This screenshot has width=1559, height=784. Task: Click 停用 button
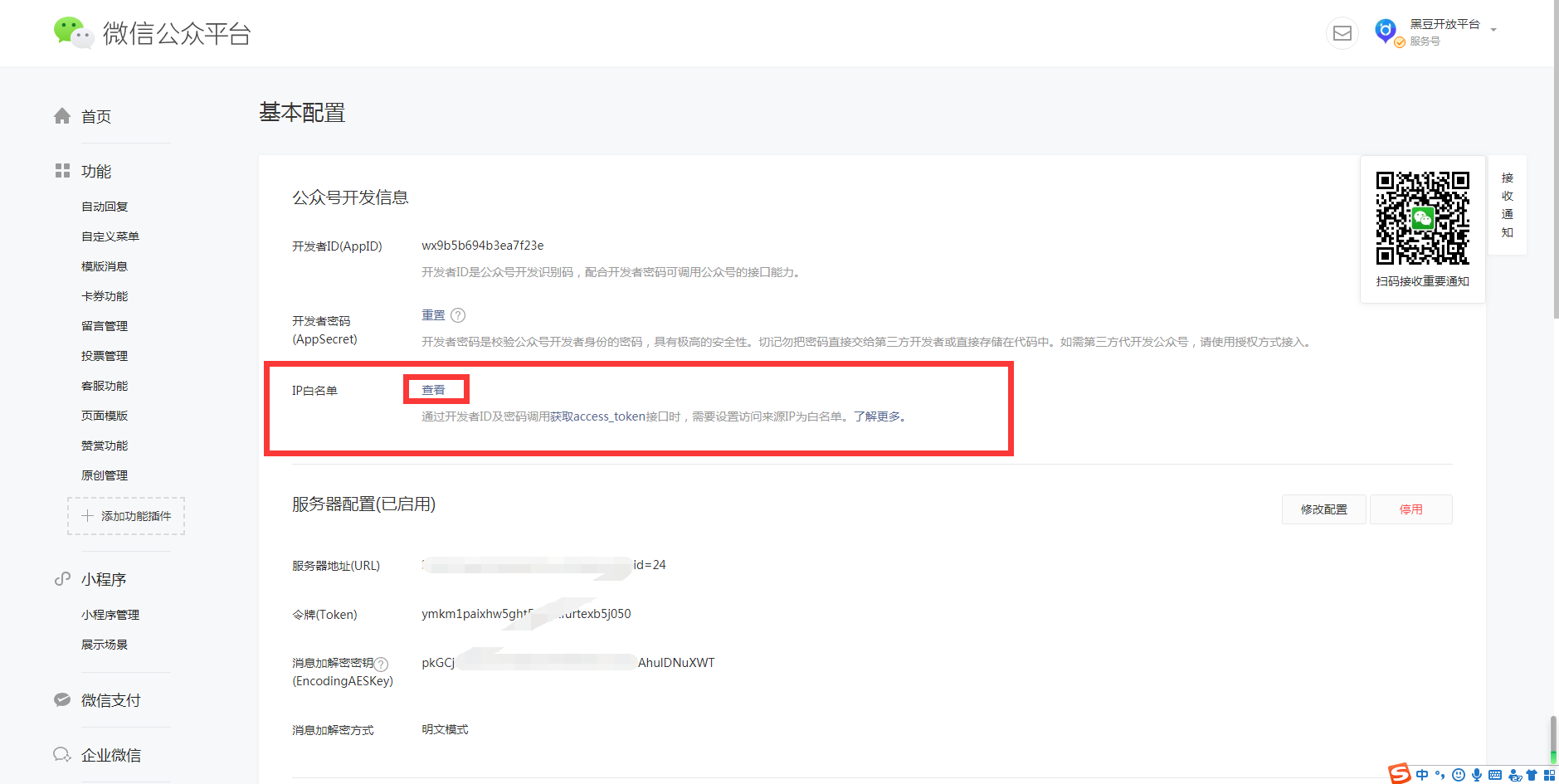coord(1410,509)
